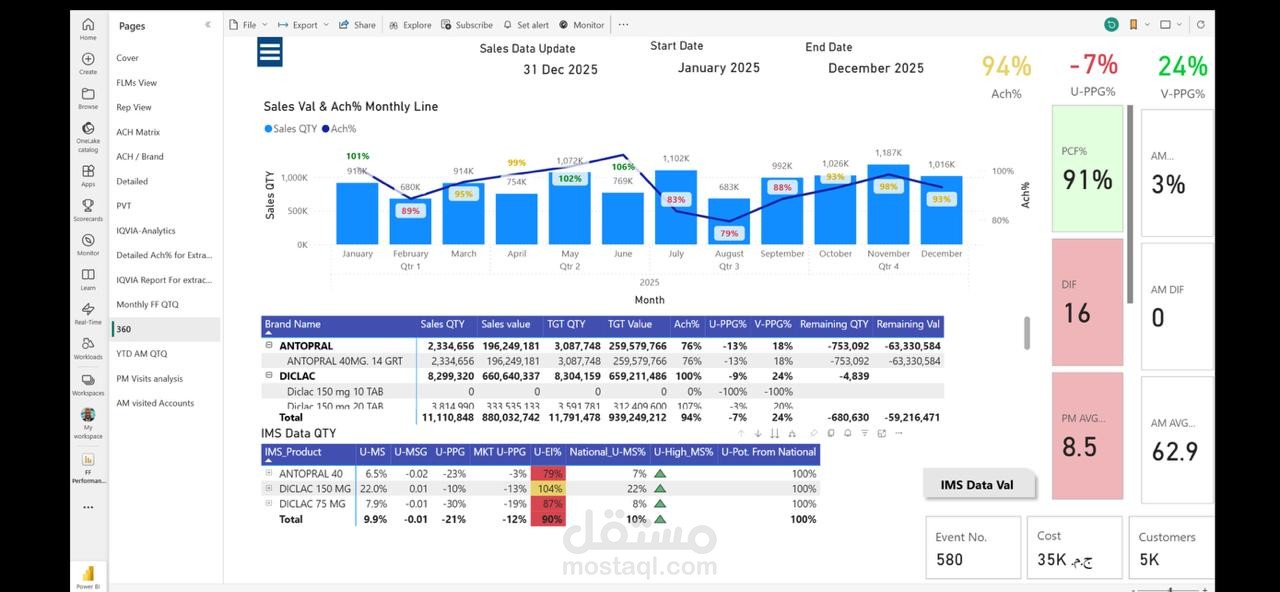Click the Sales QTY legend swatch
This screenshot has height=592, width=1280.
[x=268, y=129]
